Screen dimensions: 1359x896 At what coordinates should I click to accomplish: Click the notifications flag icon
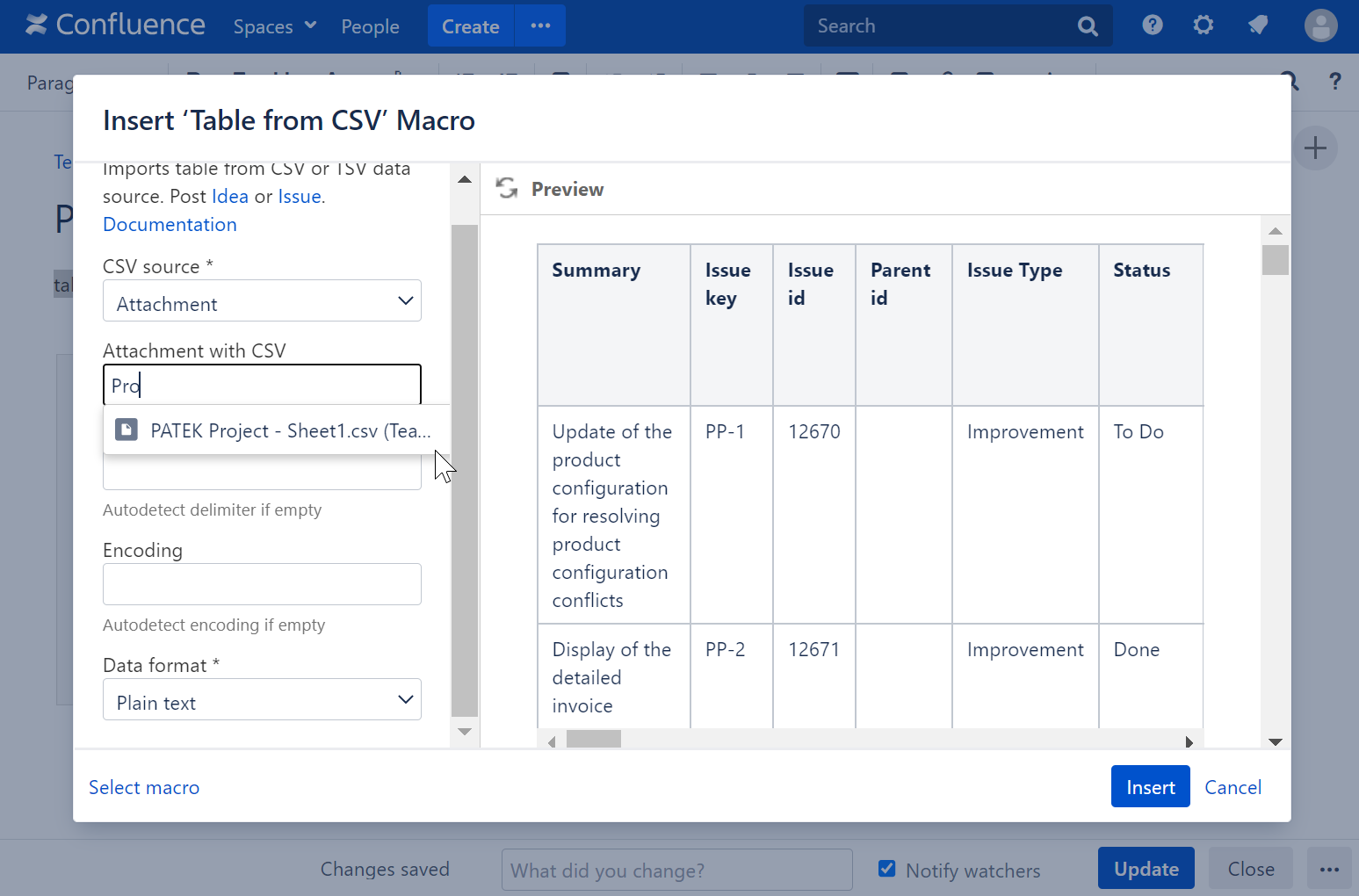(x=1257, y=25)
